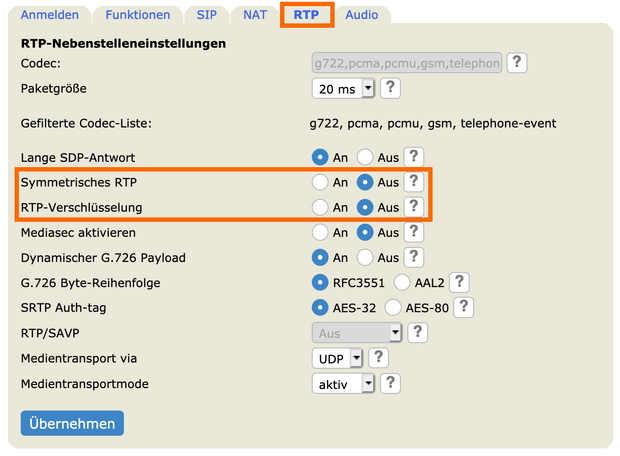This screenshot has width=620, height=456.
Task: Turn on RTP-Verschlüsselung An radio
Action: pos(321,207)
